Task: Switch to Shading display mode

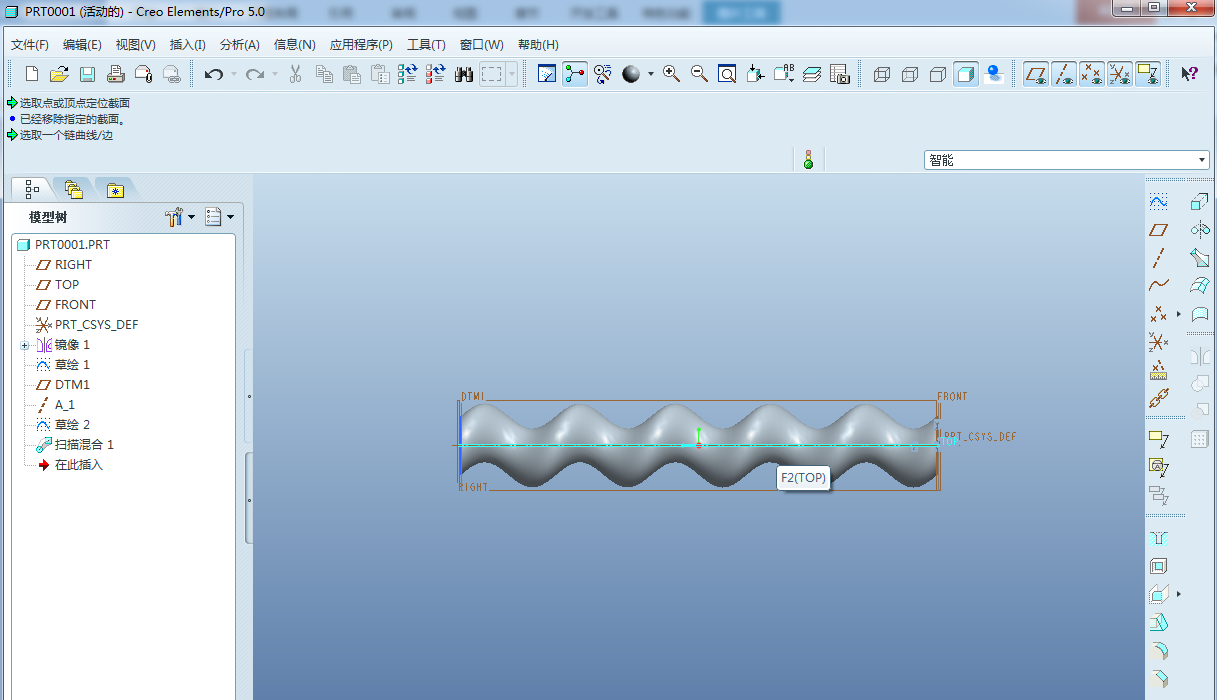Action: pyautogui.click(x=965, y=74)
